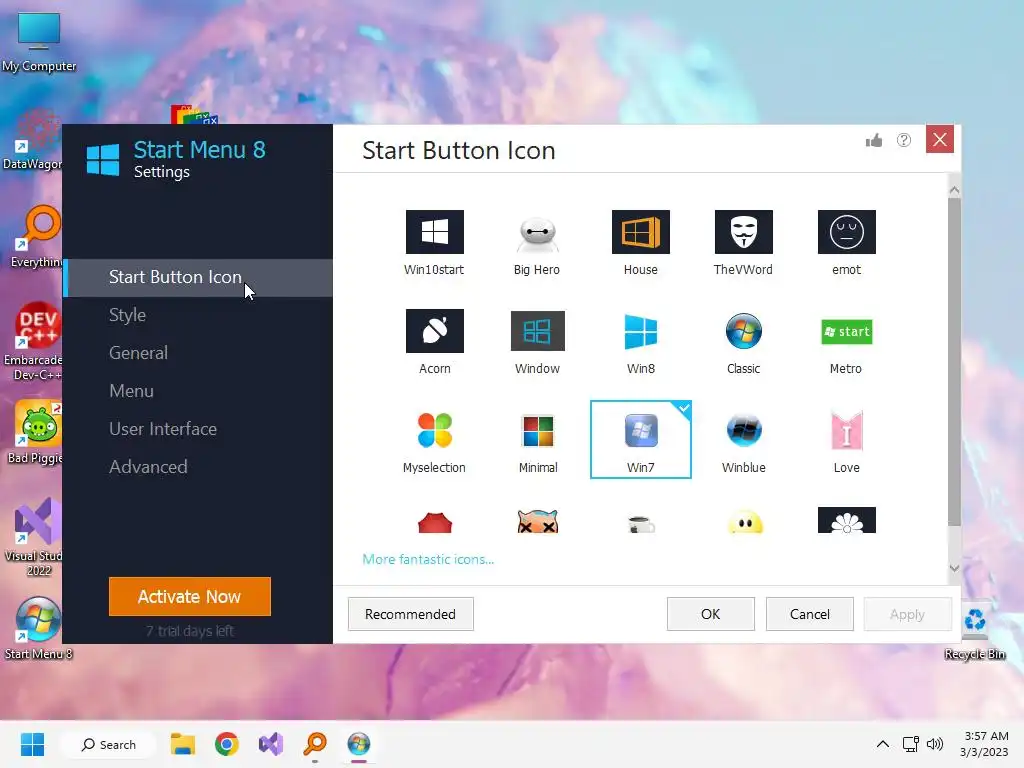Viewport: 1024px width, 768px height.
Task: Click the selected Win7 icon
Action: (641, 440)
